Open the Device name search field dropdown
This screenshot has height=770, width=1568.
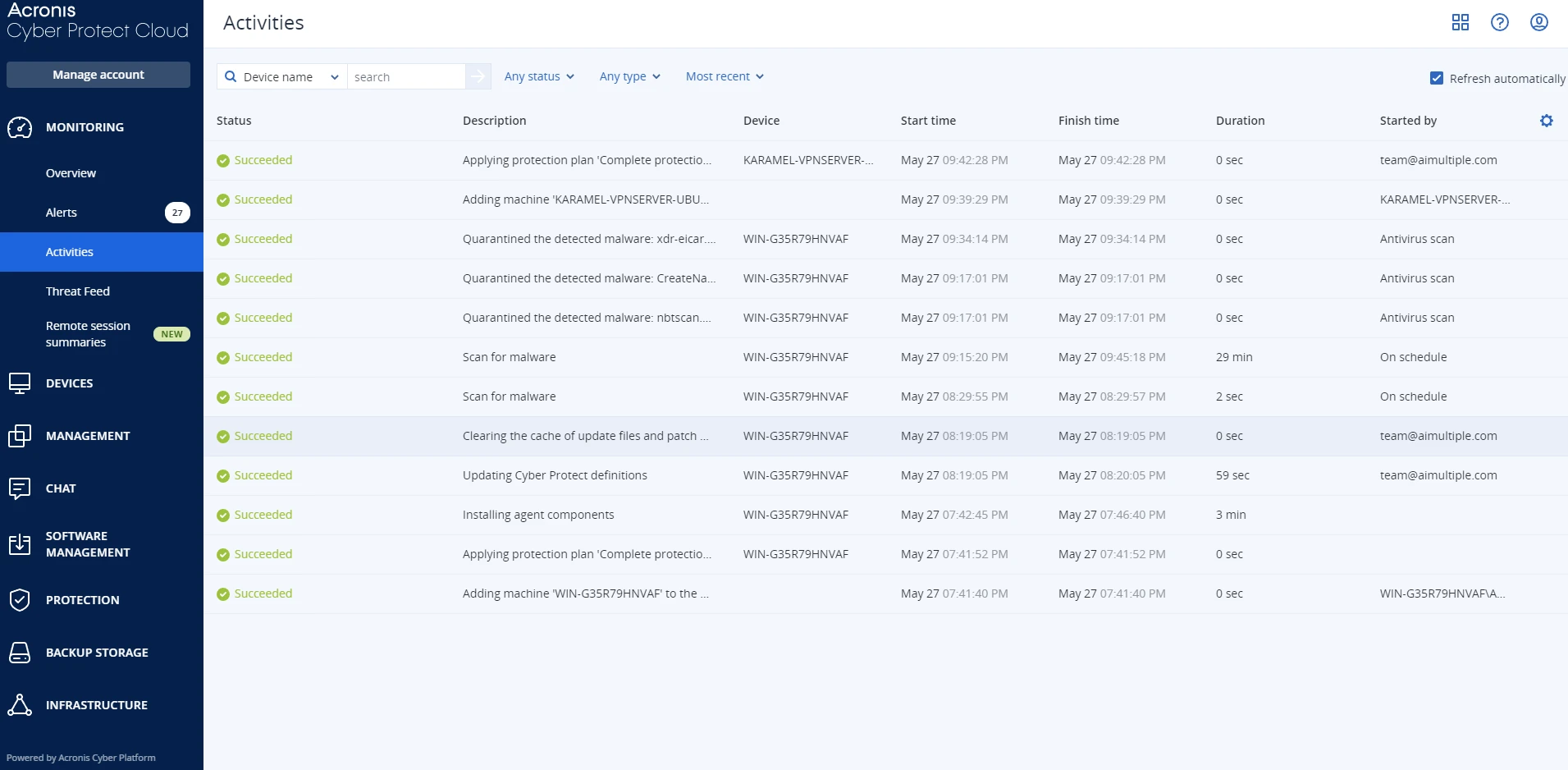pyautogui.click(x=282, y=76)
